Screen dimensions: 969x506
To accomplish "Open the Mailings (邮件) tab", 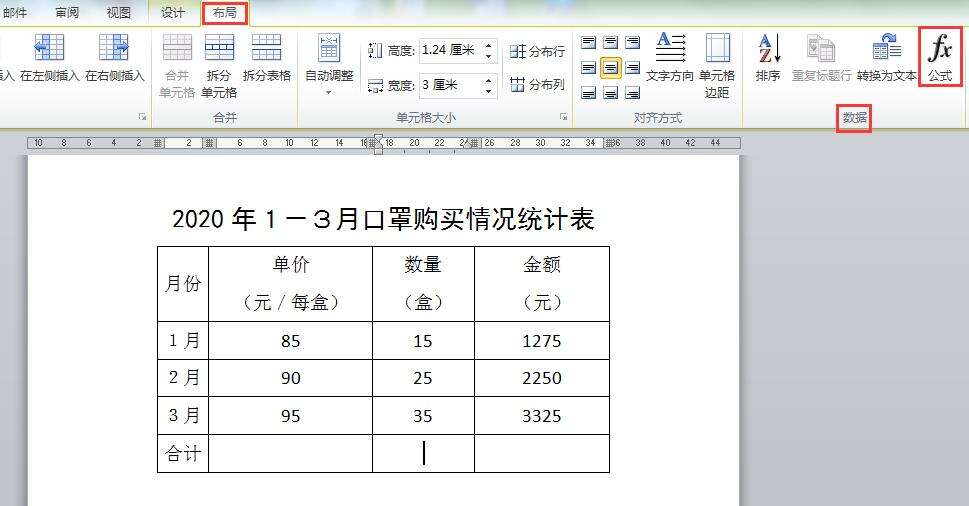I will point(15,12).
